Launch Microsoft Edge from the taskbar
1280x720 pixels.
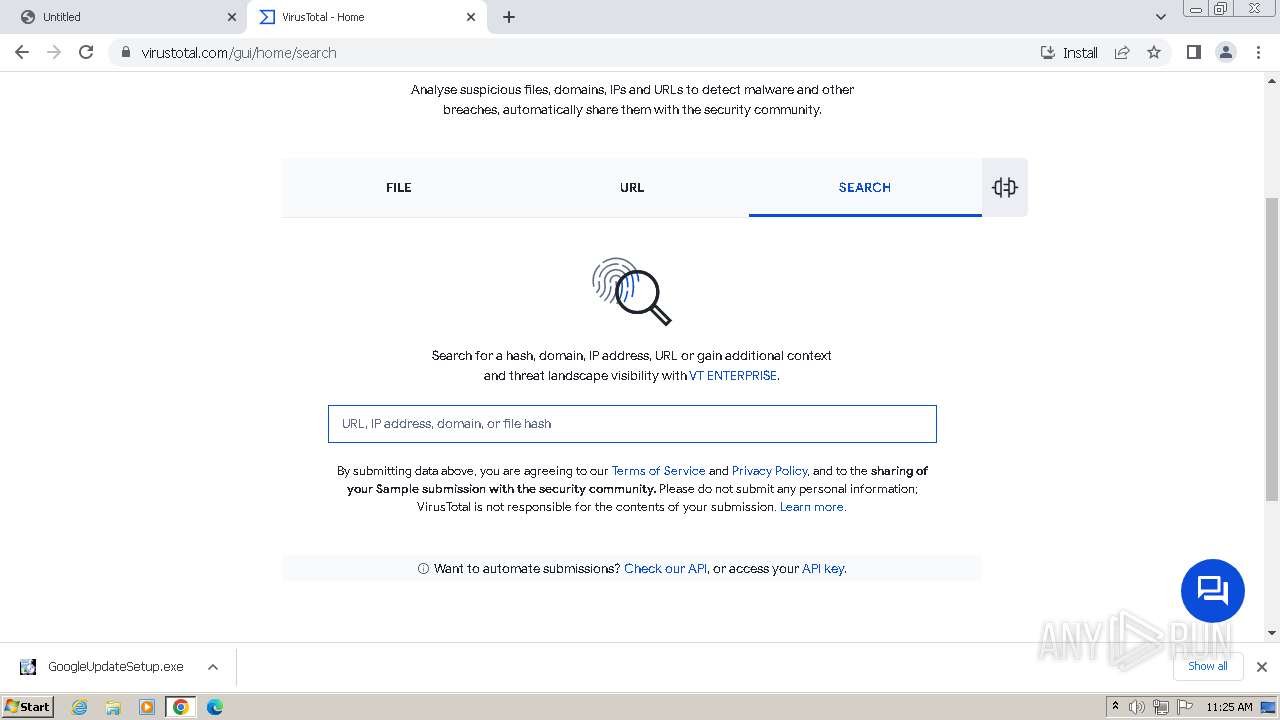(215, 707)
